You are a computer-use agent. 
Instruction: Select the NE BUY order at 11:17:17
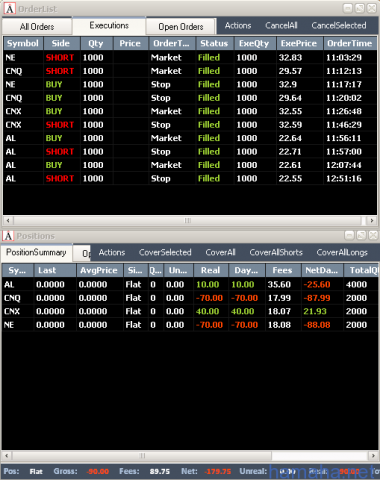click(x=190, y=84)
